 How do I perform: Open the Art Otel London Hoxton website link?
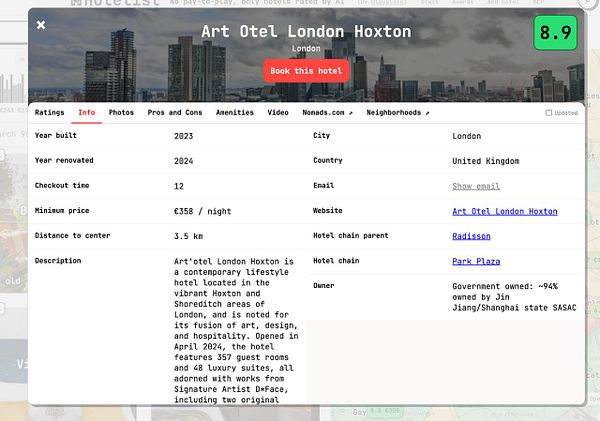[505, 211]
